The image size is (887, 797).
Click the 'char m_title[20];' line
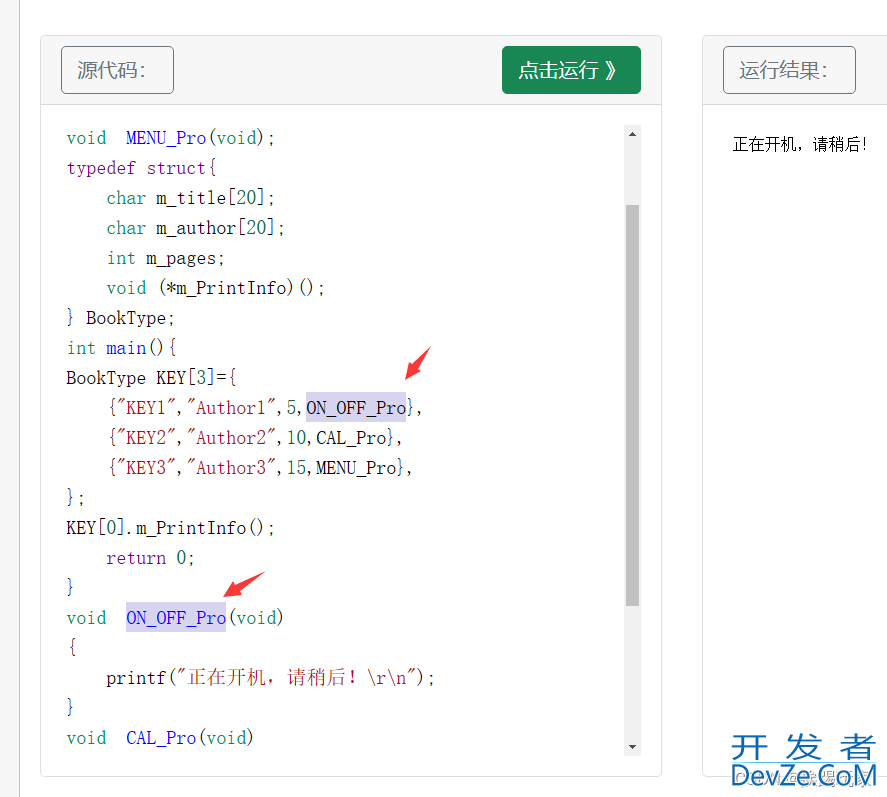(x=190, y=197)
